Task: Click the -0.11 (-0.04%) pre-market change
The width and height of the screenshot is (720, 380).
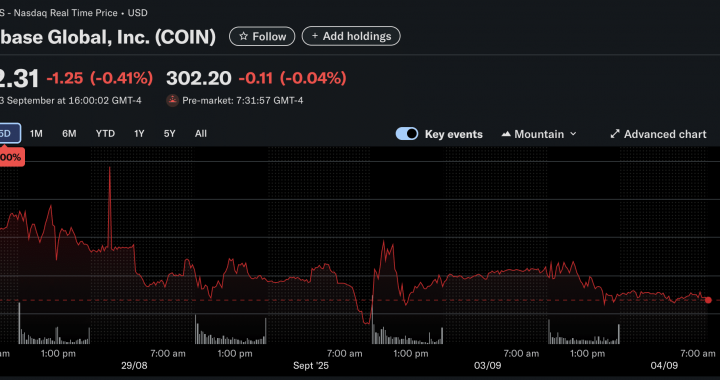Action: 292,78
